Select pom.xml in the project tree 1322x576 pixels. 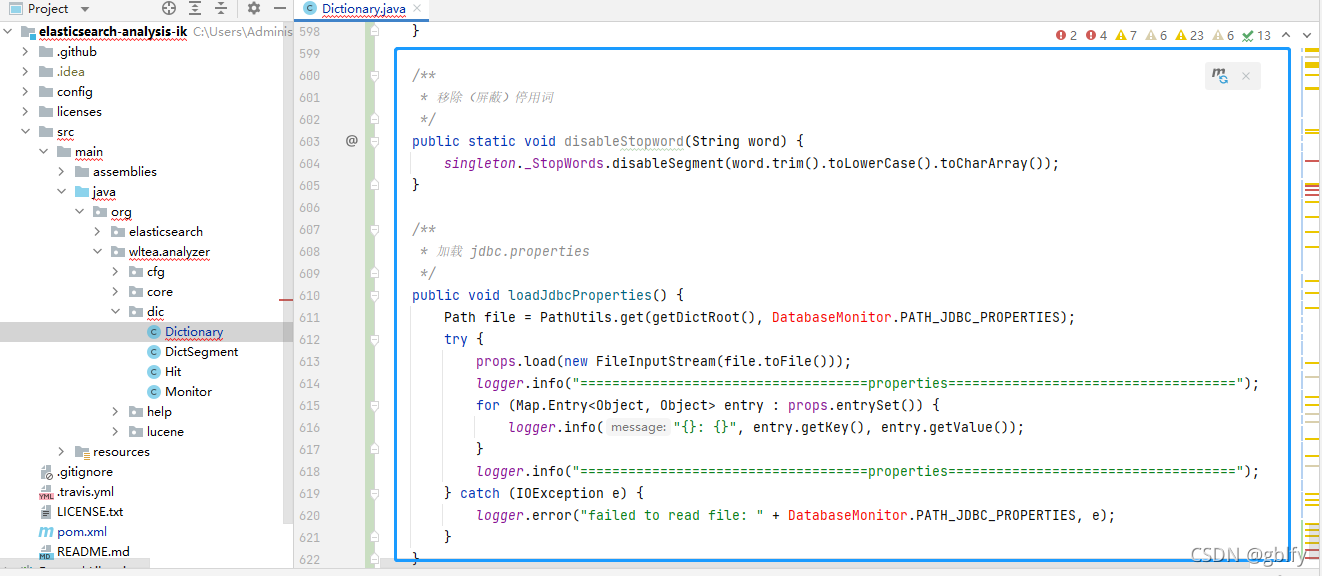coord(82,532)
